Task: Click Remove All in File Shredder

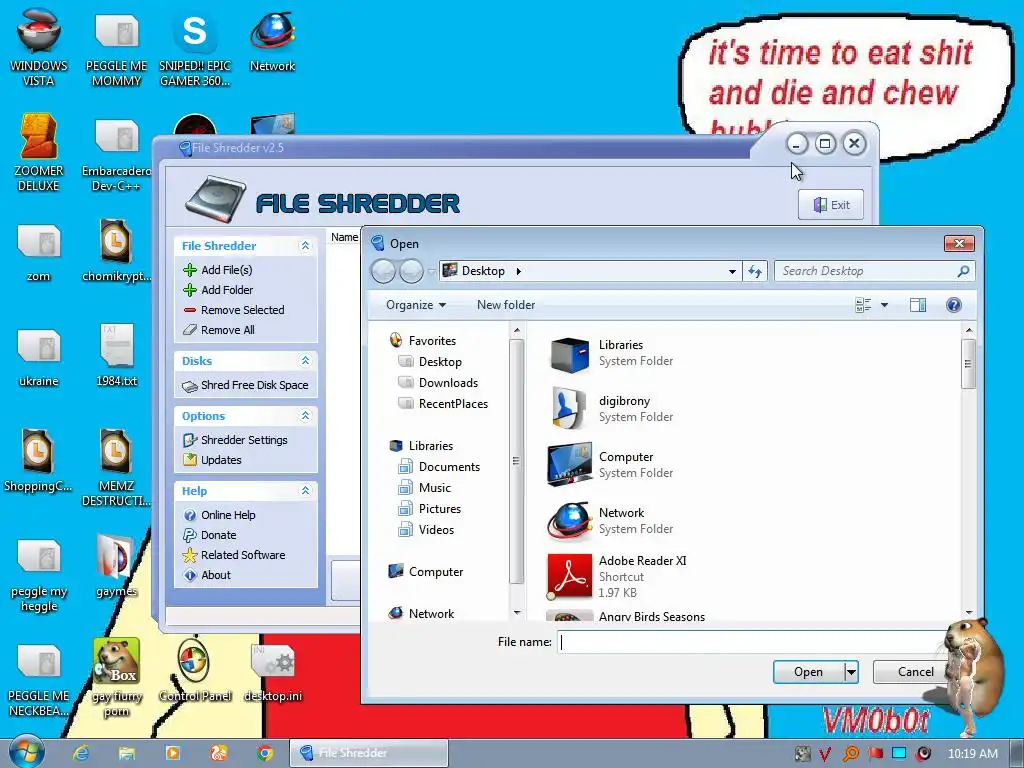Action: click(x=226, y=330)
